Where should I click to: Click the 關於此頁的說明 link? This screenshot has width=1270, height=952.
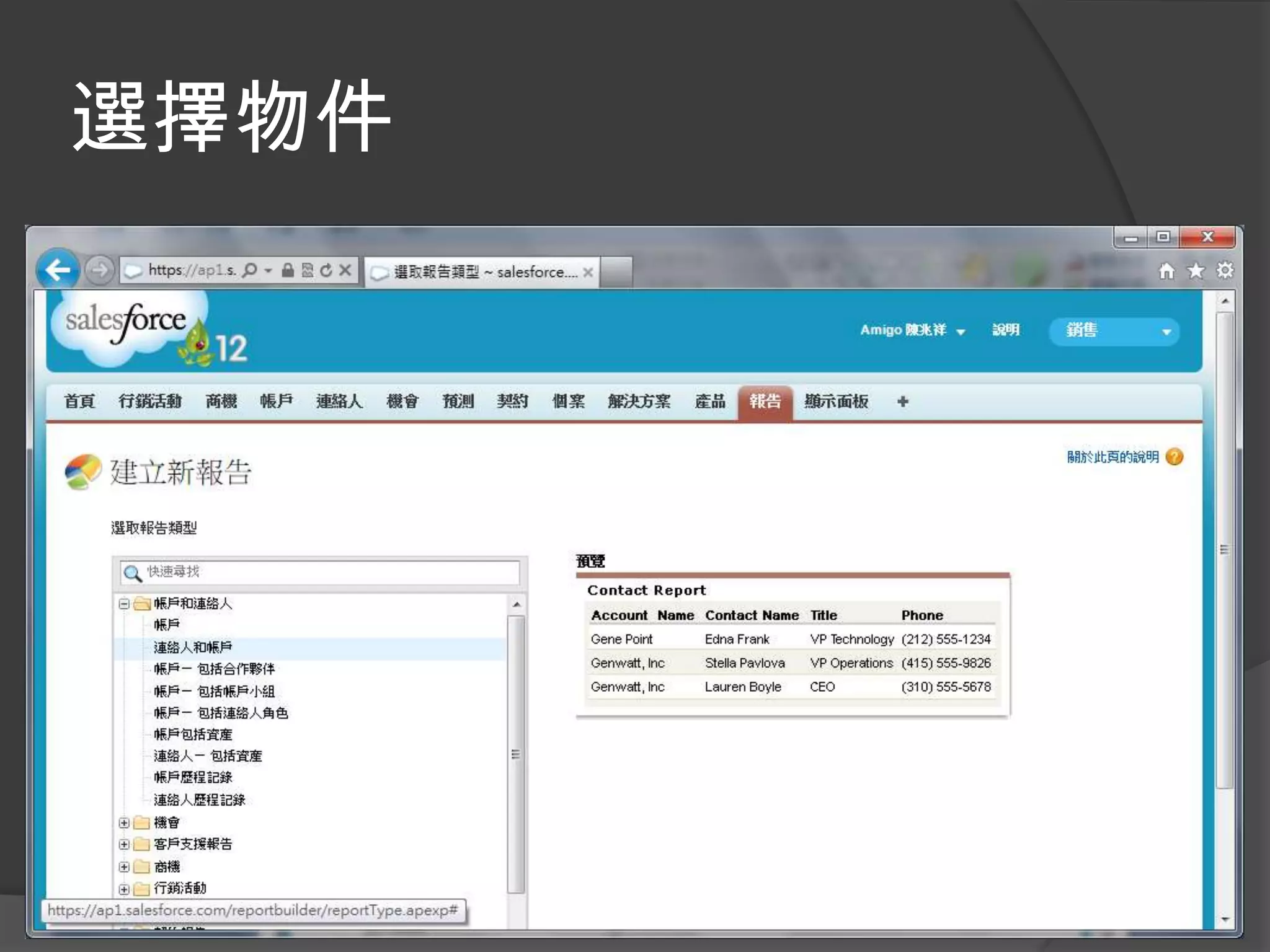(1112, 457)
